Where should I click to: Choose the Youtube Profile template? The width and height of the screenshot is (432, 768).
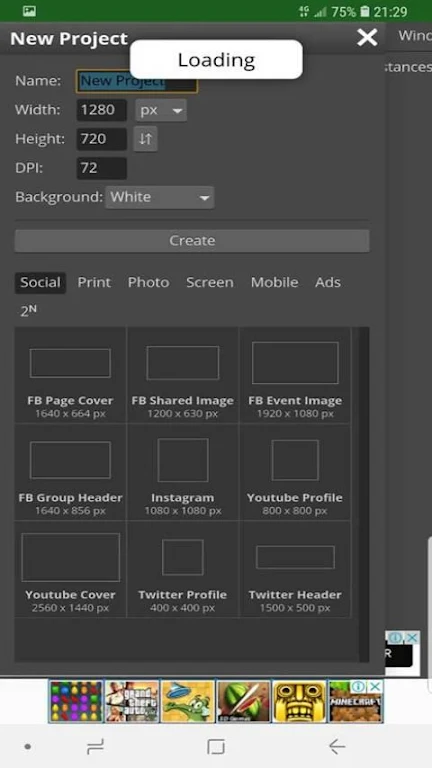pyautogui.click(x=295, y=472)
